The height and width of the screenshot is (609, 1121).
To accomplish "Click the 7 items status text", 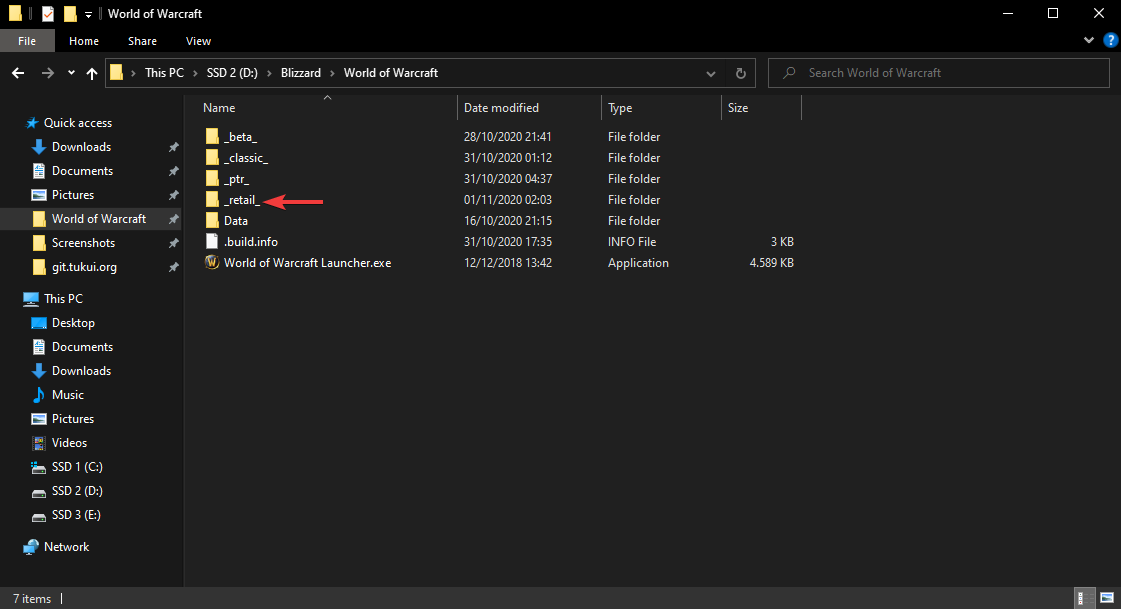I will tap(32, 598).
